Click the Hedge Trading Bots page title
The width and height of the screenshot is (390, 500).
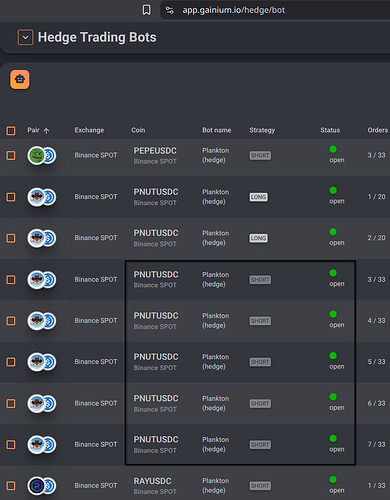(97, 37)
